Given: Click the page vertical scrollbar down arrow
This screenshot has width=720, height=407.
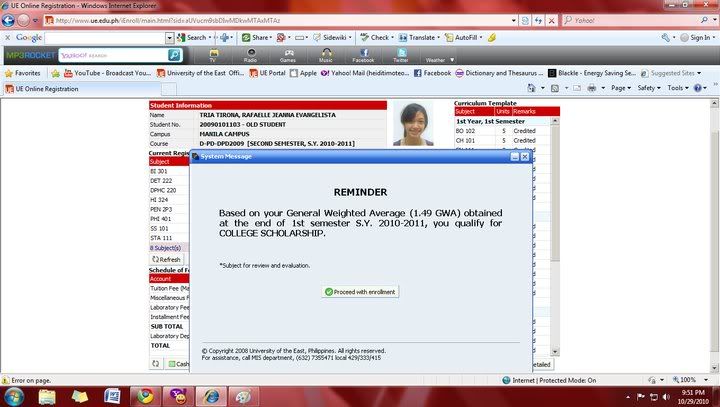Looking at the screenshot, I should (714, 368).
